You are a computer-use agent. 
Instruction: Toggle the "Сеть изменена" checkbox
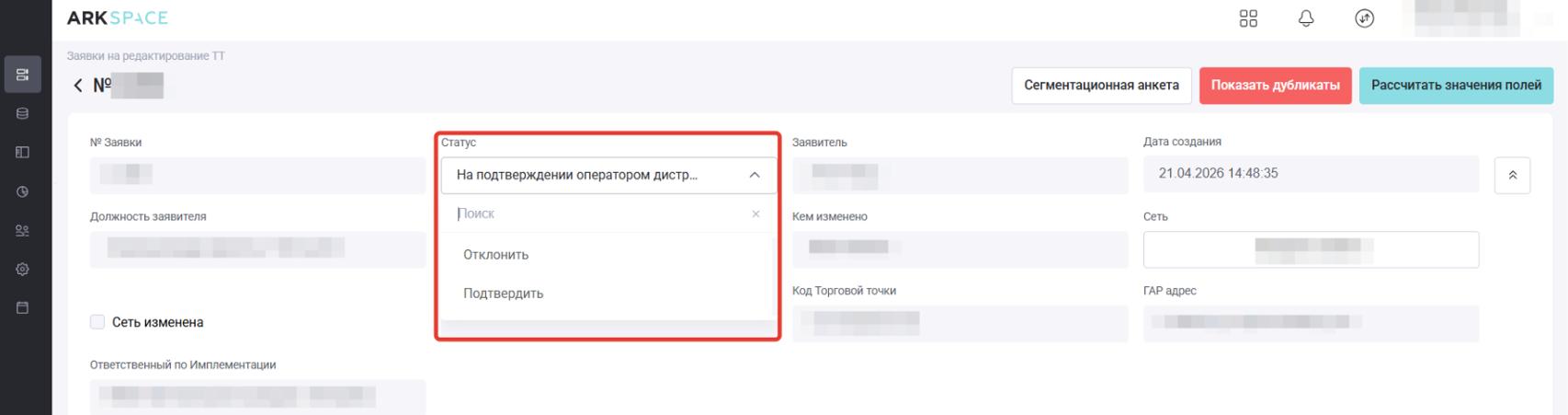click(97, 322)
